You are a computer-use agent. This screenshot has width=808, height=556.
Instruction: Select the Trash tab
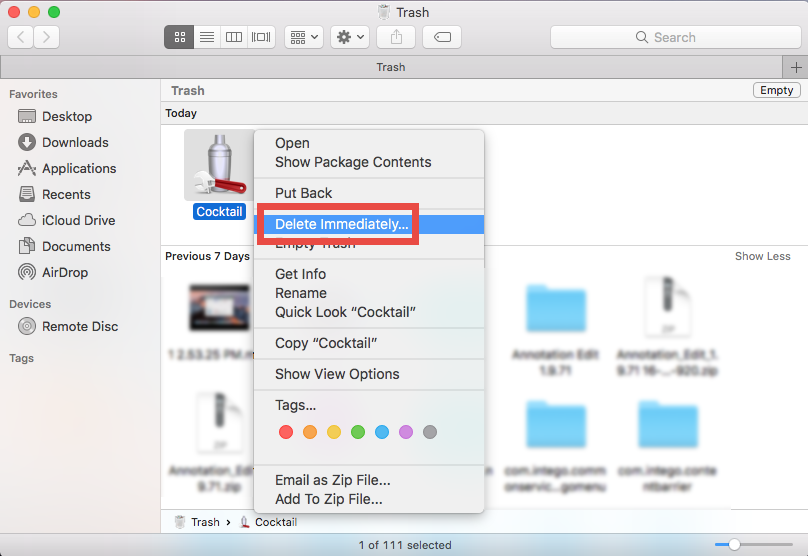[391, 68]
